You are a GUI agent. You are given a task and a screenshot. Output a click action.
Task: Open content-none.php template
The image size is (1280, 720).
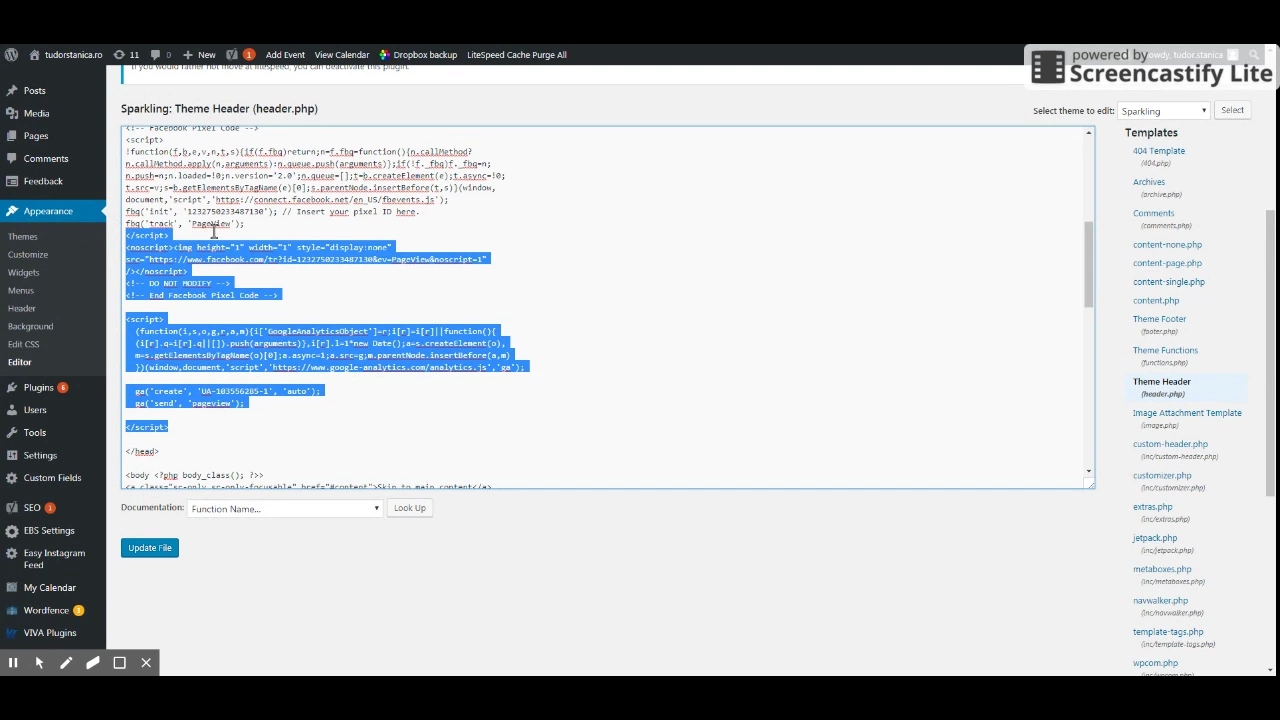click(1167, 245)
